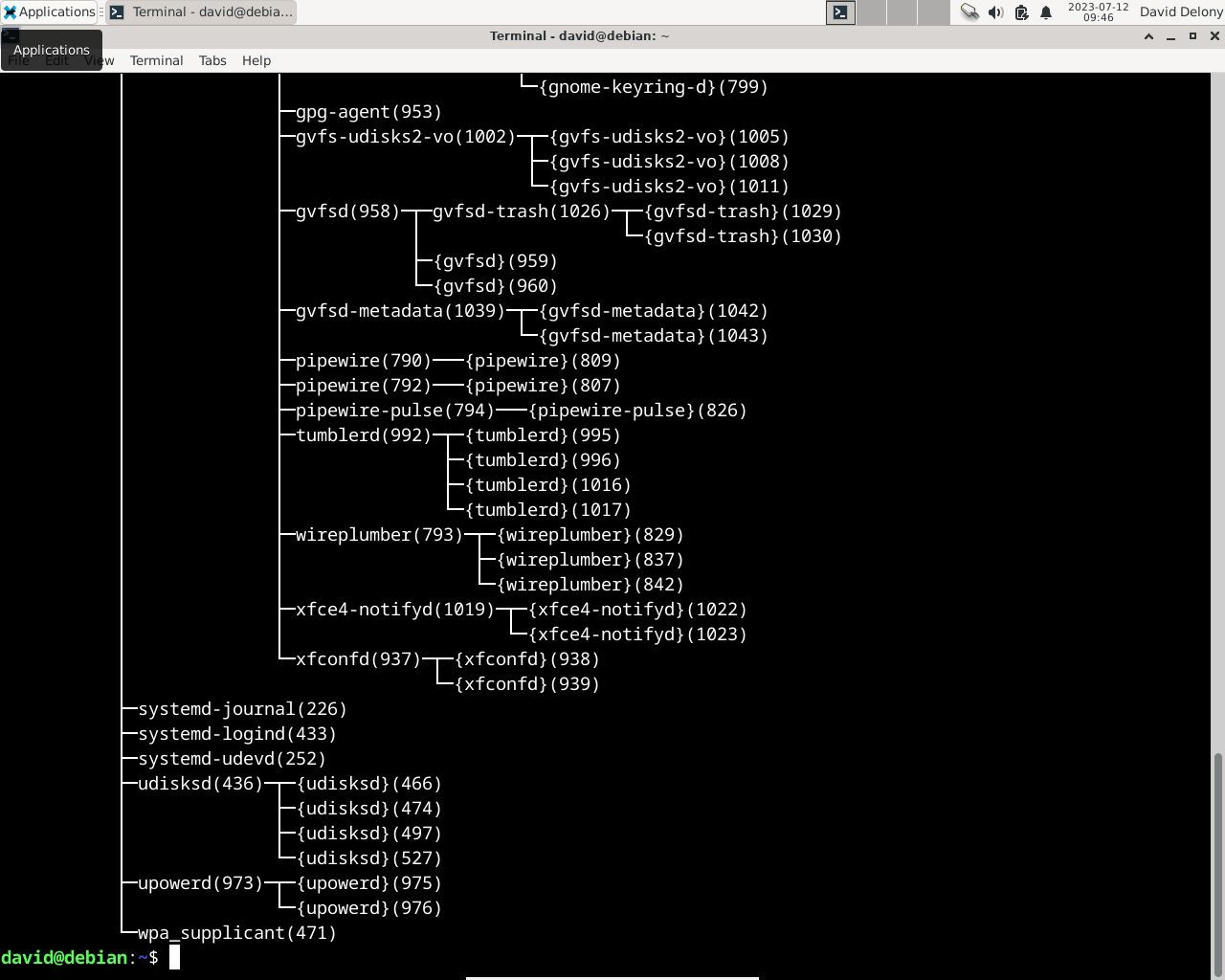Click the {pipewire}(807) thread
Viewport: 1225px width, 980px height.
pos(543,386)
